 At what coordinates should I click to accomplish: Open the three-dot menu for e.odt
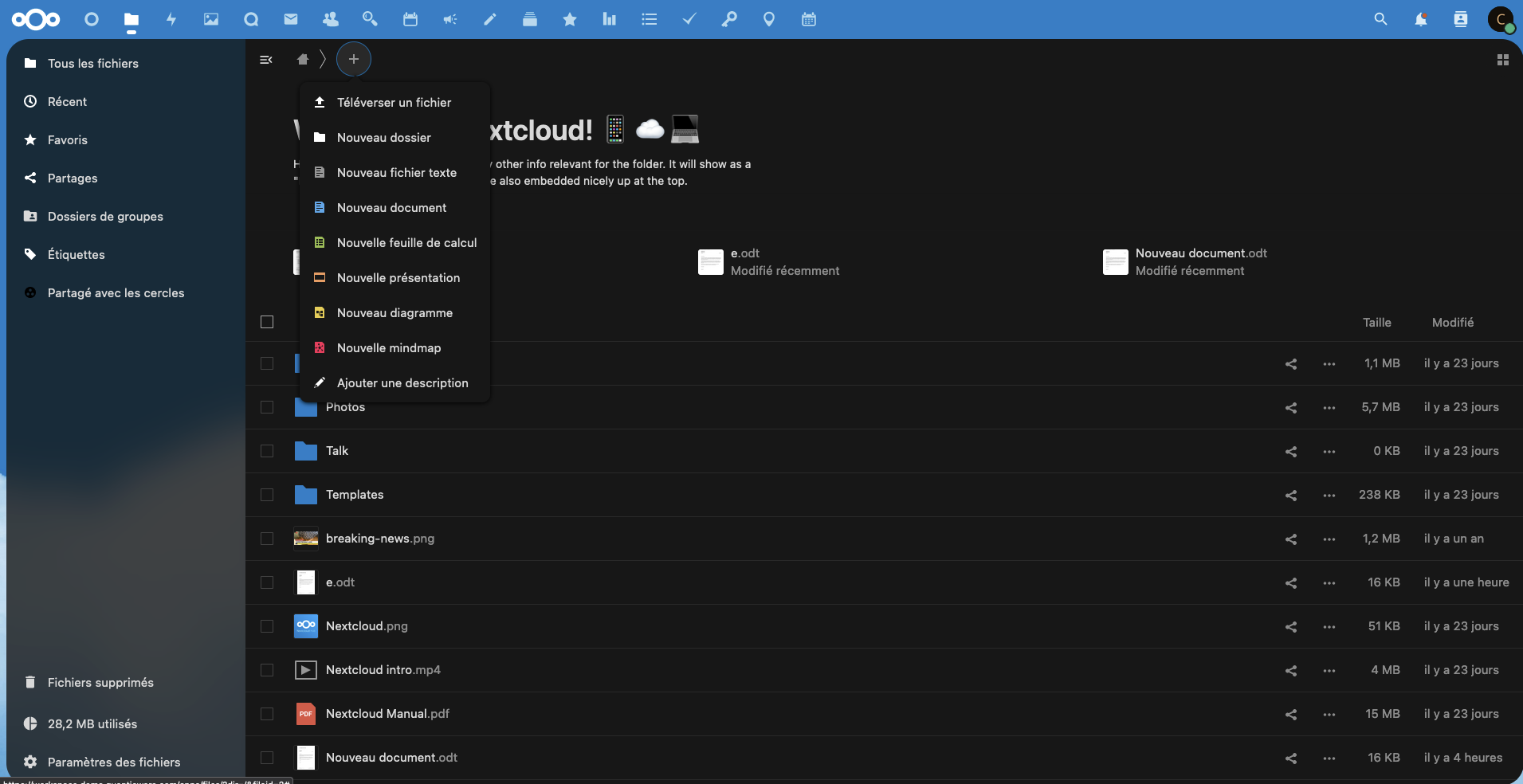pos(1329,582)
